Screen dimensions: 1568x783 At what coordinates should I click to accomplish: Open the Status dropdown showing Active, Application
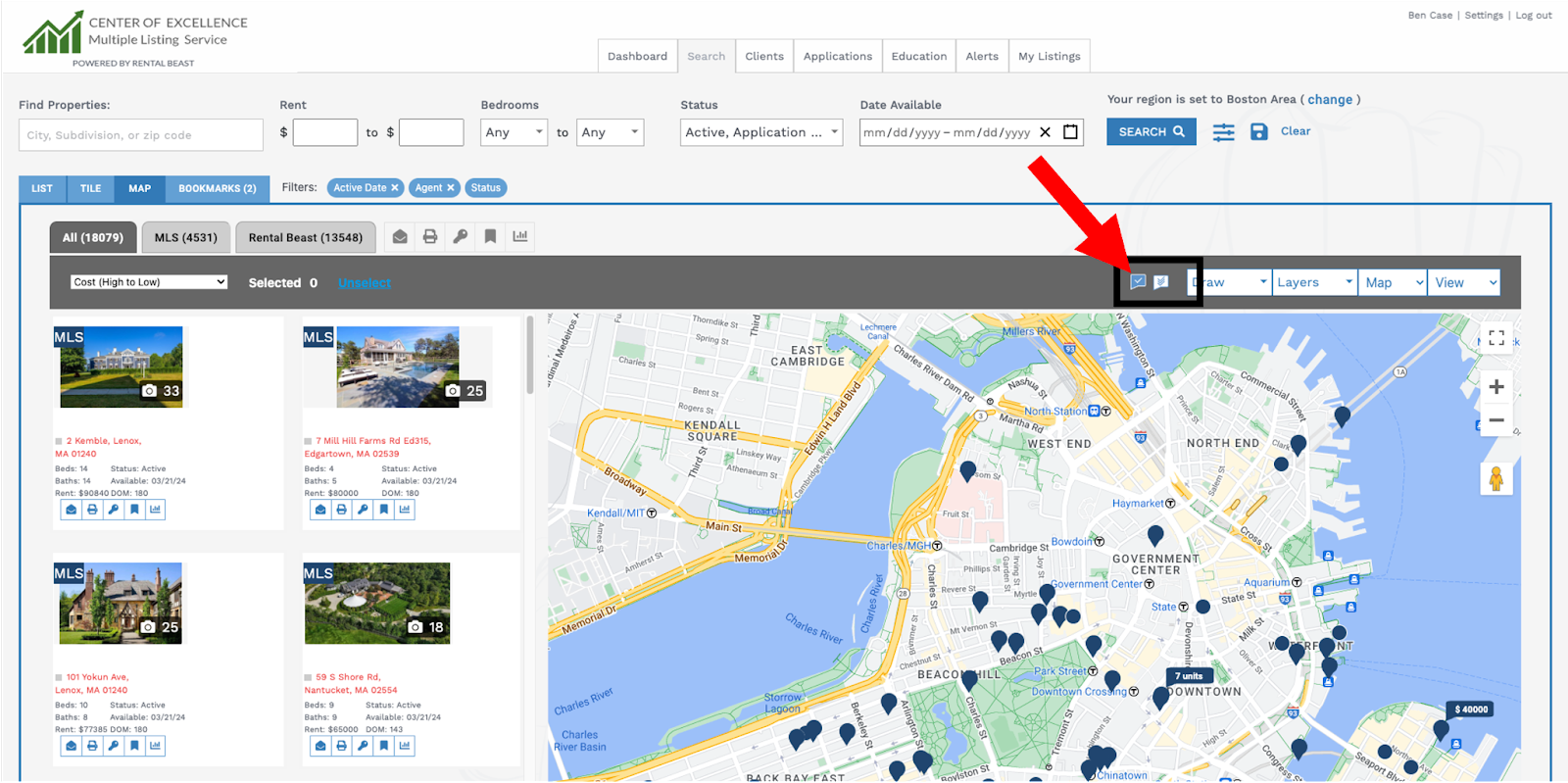(761, 132)
